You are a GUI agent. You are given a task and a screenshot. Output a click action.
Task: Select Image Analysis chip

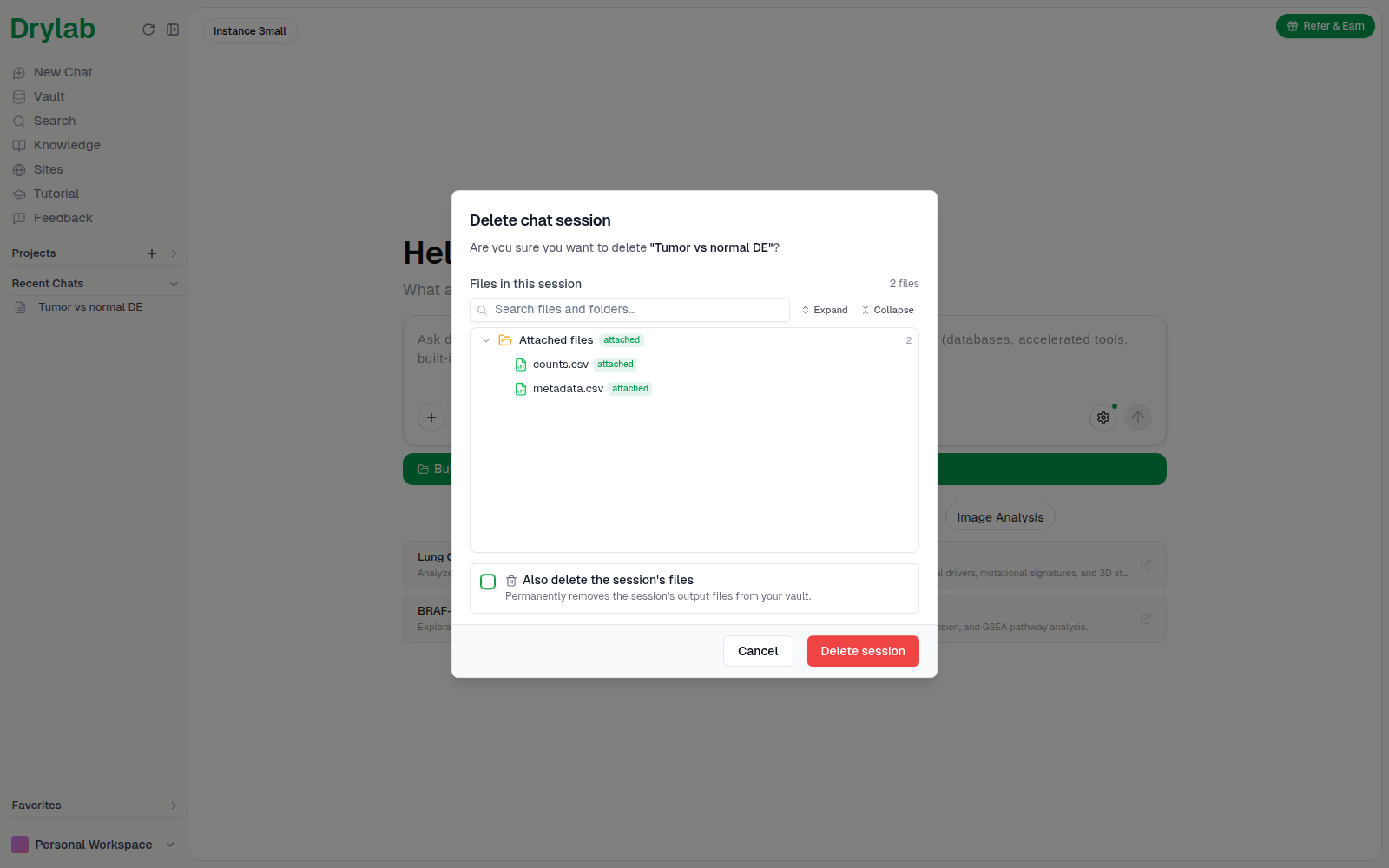point(1000,517)
